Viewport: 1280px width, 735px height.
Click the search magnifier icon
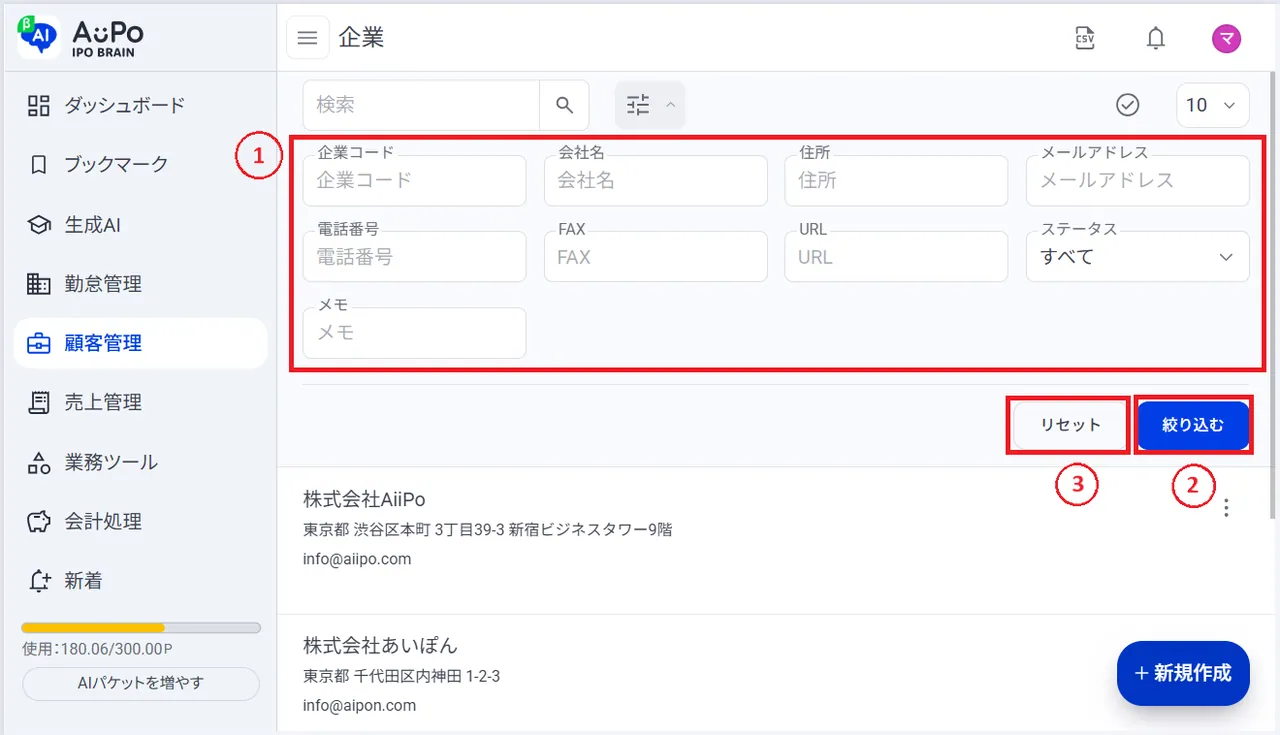click(565, 105)
